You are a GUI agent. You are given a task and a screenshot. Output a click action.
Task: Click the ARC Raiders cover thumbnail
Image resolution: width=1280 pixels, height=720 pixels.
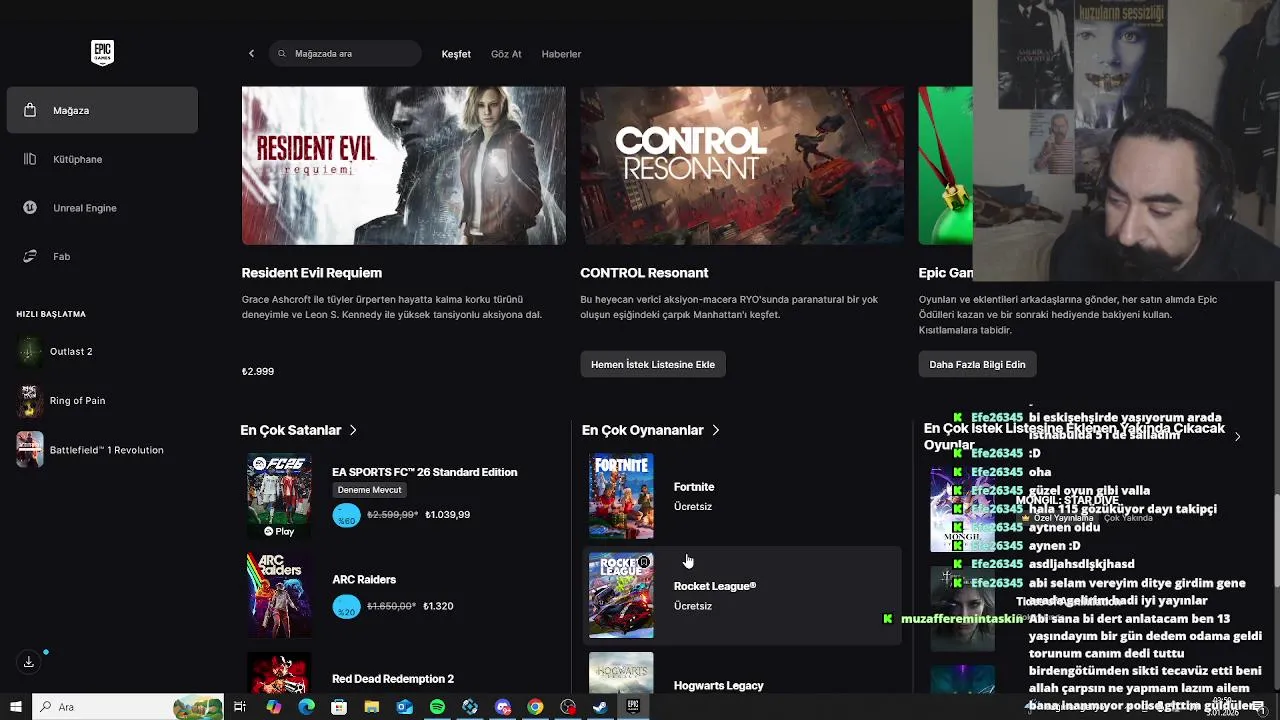coord(279,595)
